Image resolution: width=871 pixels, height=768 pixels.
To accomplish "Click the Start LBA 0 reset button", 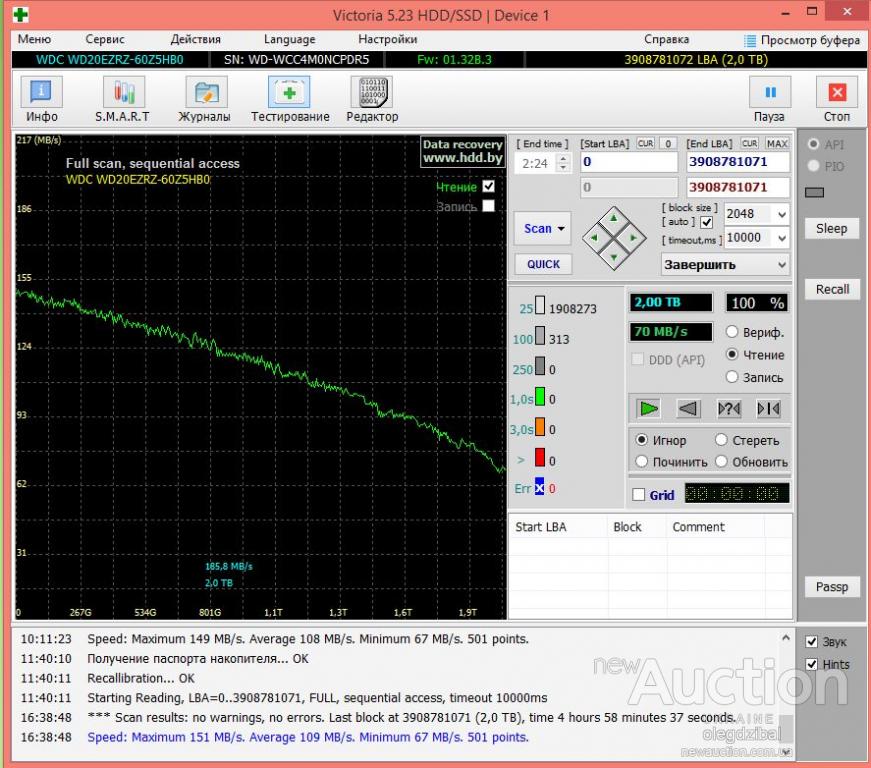I will (x=668, y=143).
